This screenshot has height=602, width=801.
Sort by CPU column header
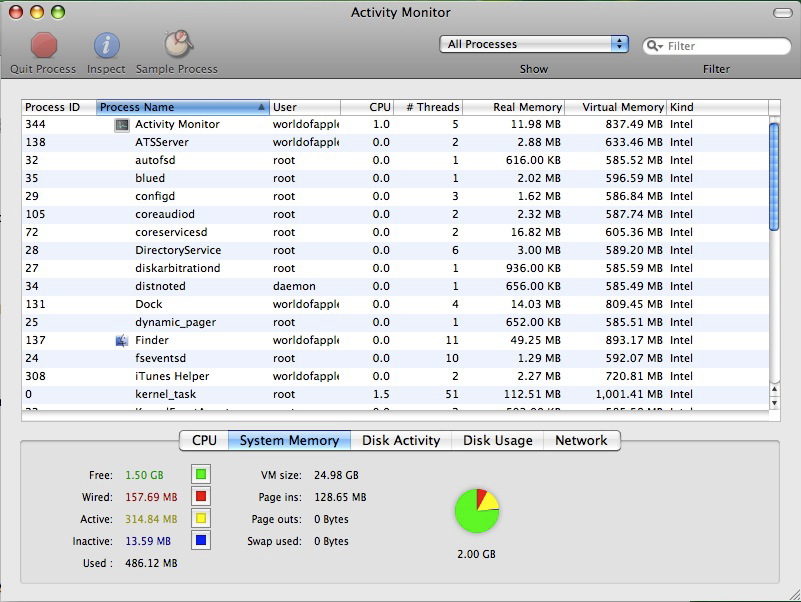[367, 107]
